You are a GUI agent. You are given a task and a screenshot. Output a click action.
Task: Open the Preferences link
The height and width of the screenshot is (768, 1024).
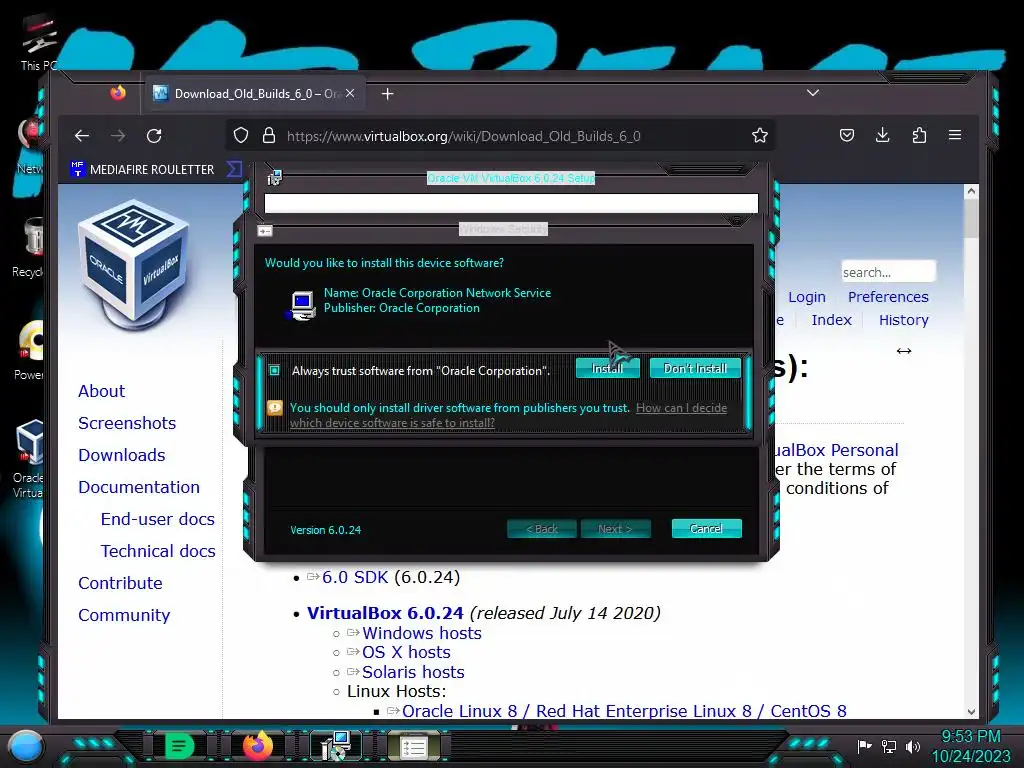(888, 297)
